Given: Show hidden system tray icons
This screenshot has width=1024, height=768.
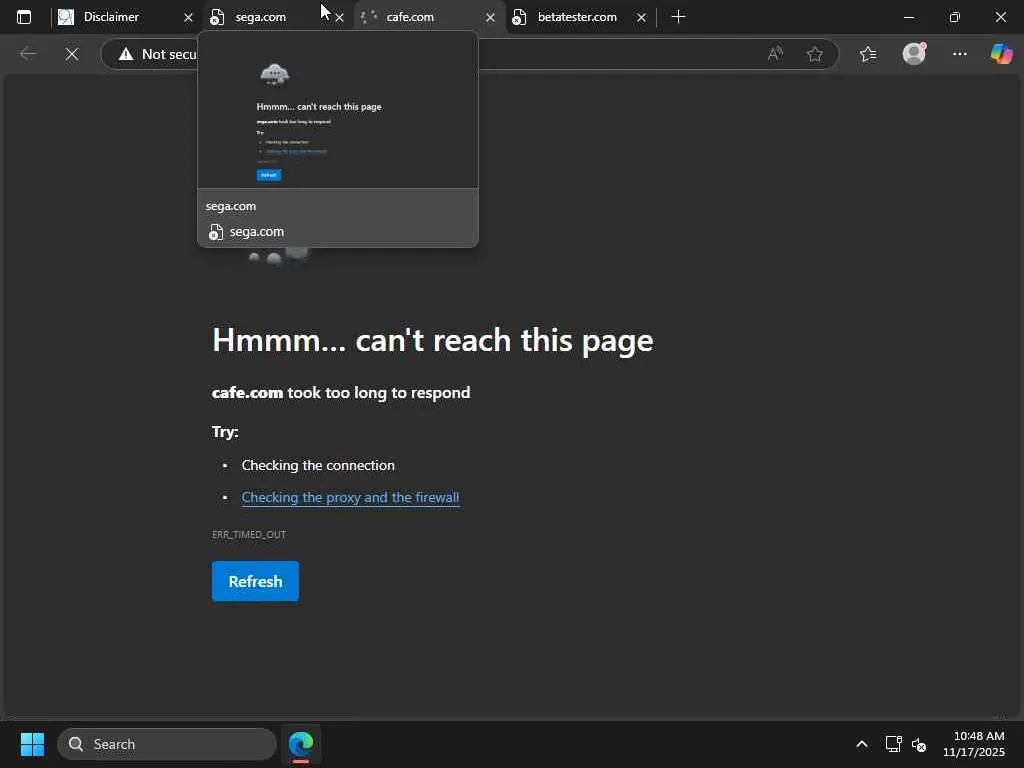Looking at the screenshot, I should click(x=862, y=744).
